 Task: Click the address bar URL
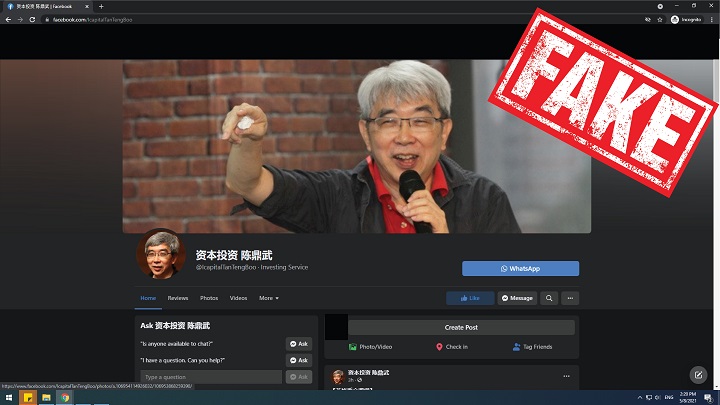point(92,20)
